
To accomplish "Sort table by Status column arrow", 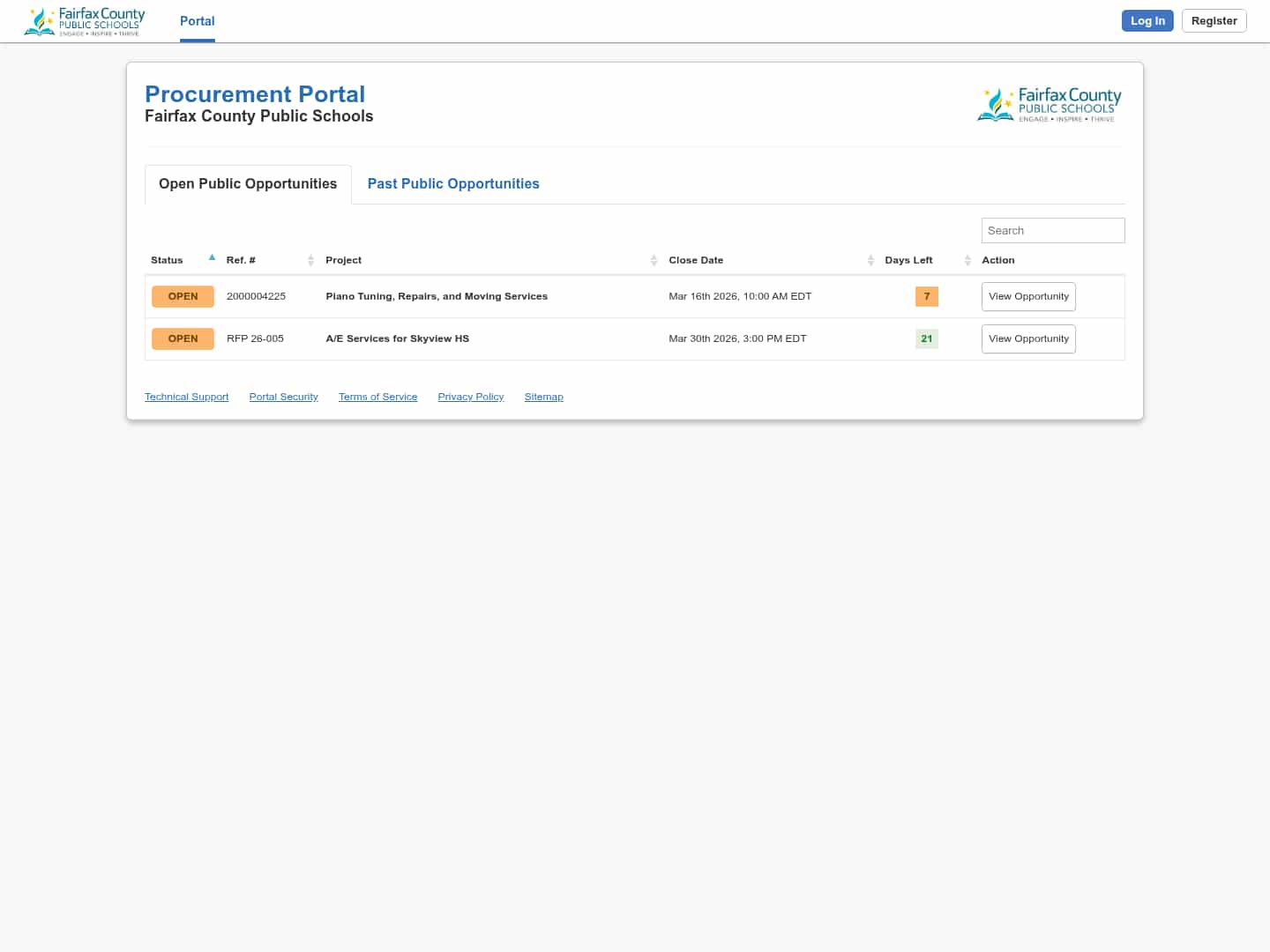I will click(x=212, y=258).
